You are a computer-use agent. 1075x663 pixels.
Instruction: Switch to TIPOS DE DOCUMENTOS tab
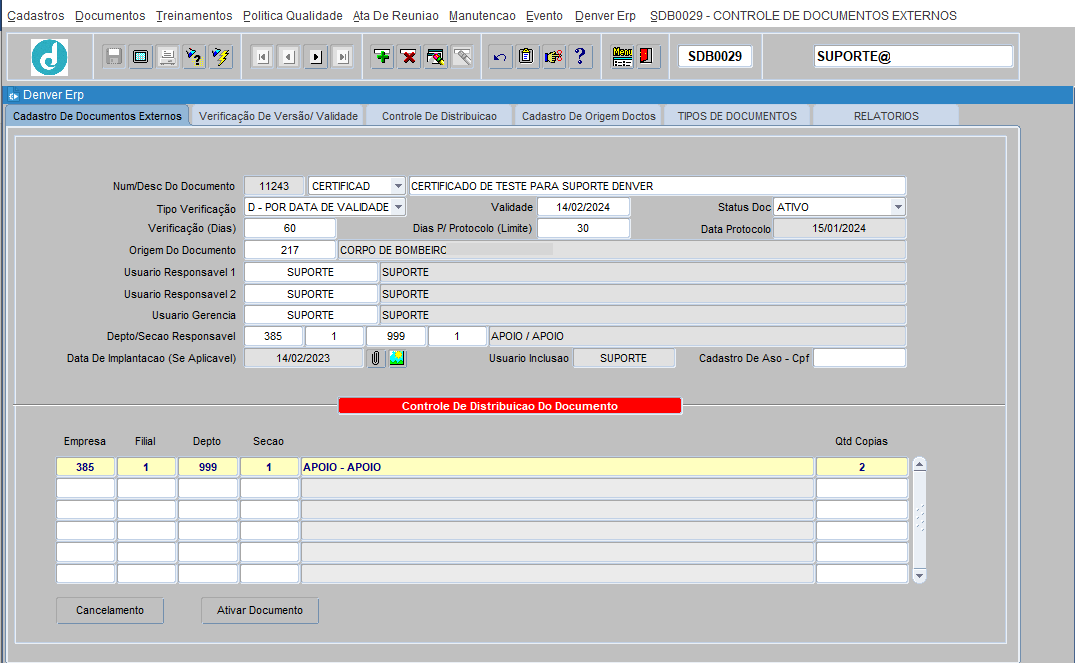737,116
